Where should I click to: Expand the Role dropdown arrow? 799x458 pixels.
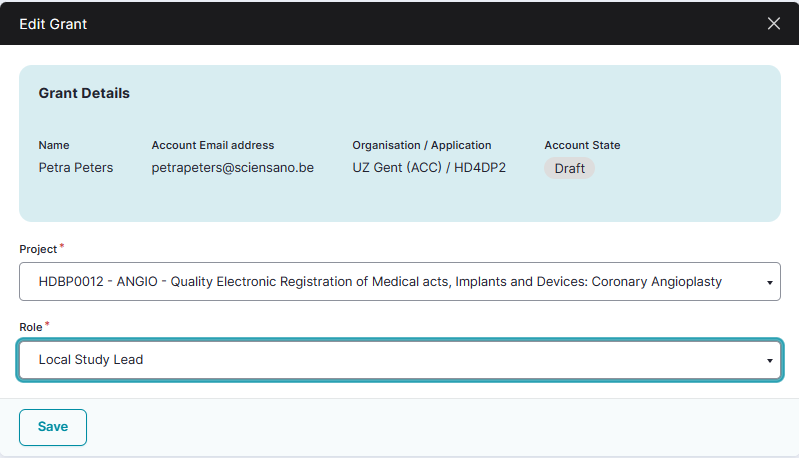click(769, 360)
